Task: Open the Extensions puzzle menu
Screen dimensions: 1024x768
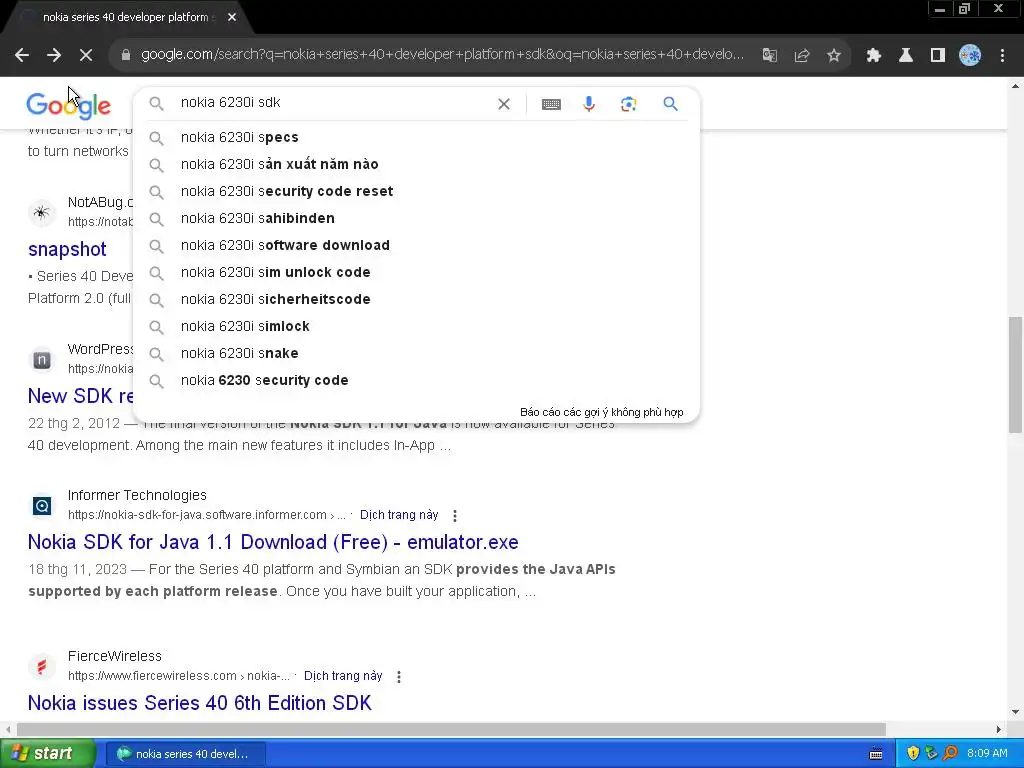Action: (873, 56)
